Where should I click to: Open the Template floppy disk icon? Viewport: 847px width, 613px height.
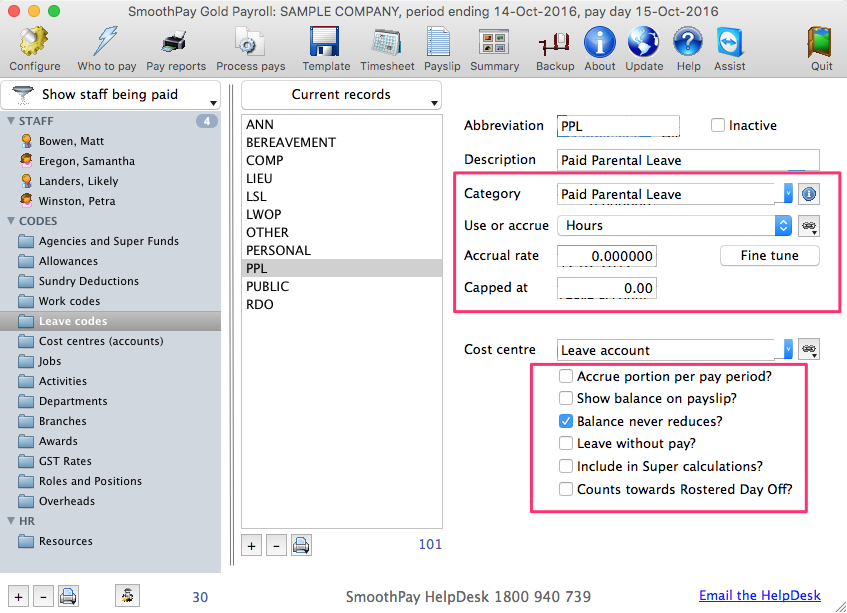click(326, 49)
